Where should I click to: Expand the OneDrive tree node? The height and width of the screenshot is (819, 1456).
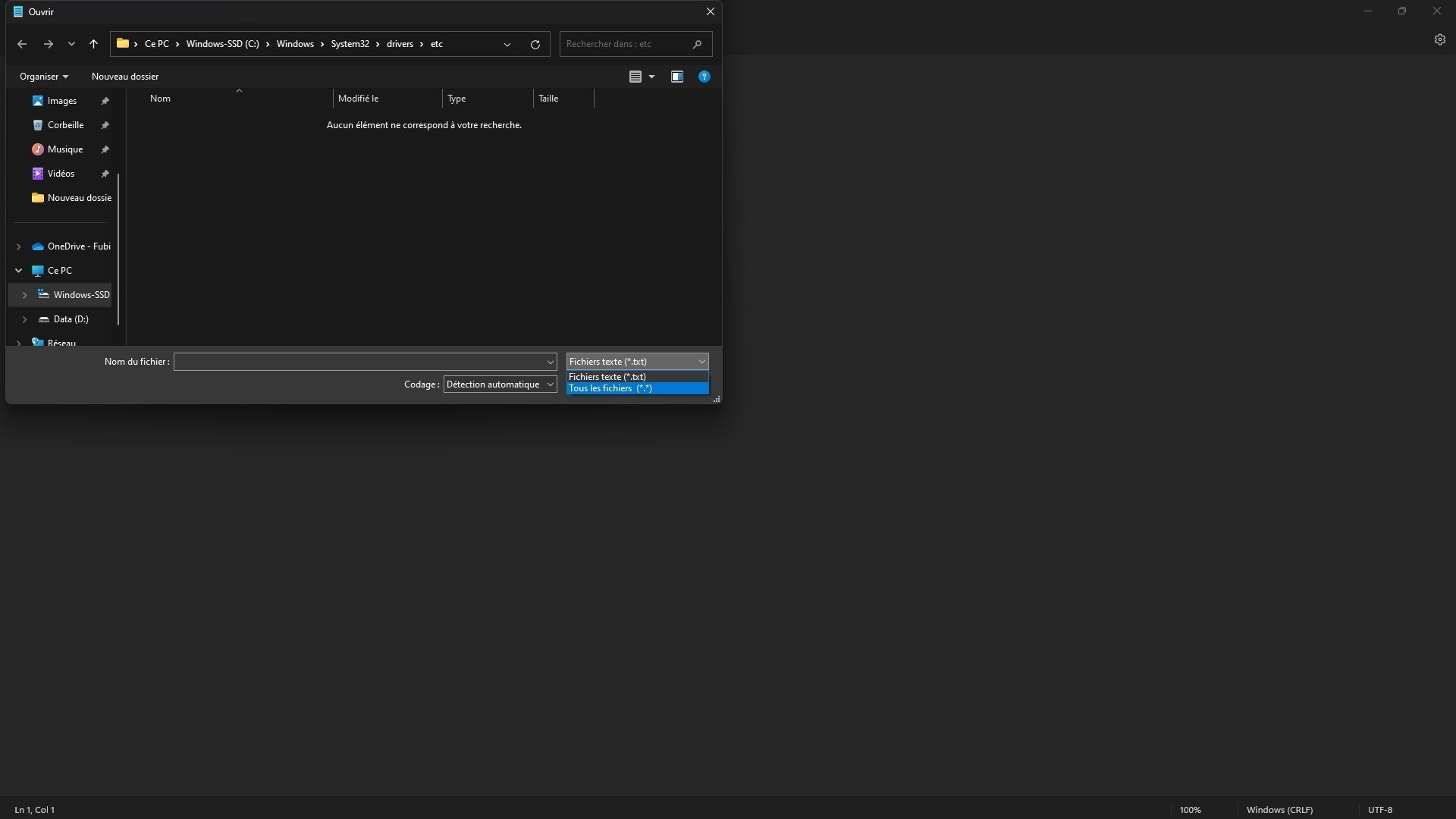pos(19,246)
